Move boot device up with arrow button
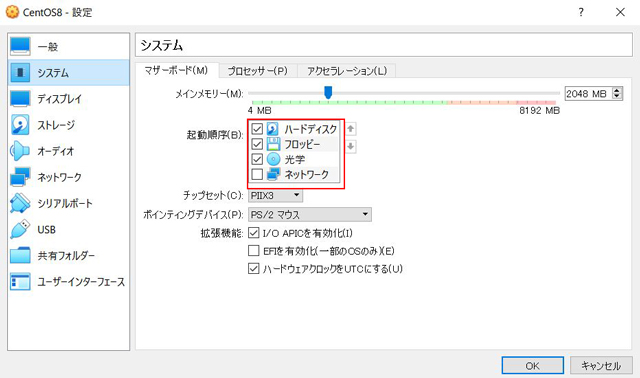The width and height of the screenshot is (640, 378). tap(350, 129)
